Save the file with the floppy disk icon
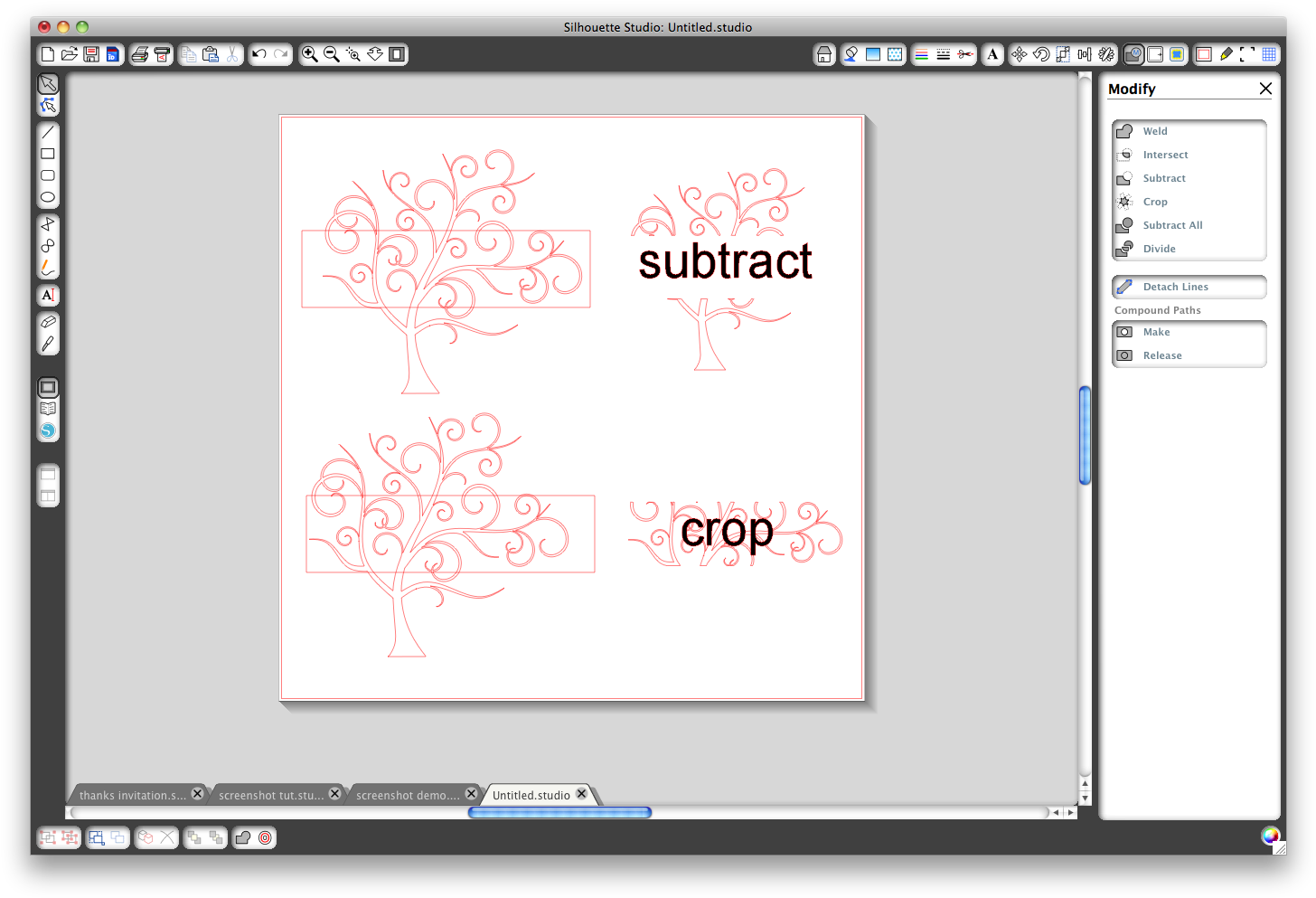The width and height of the screenshot is (1316, 898). tap(91, 54)
